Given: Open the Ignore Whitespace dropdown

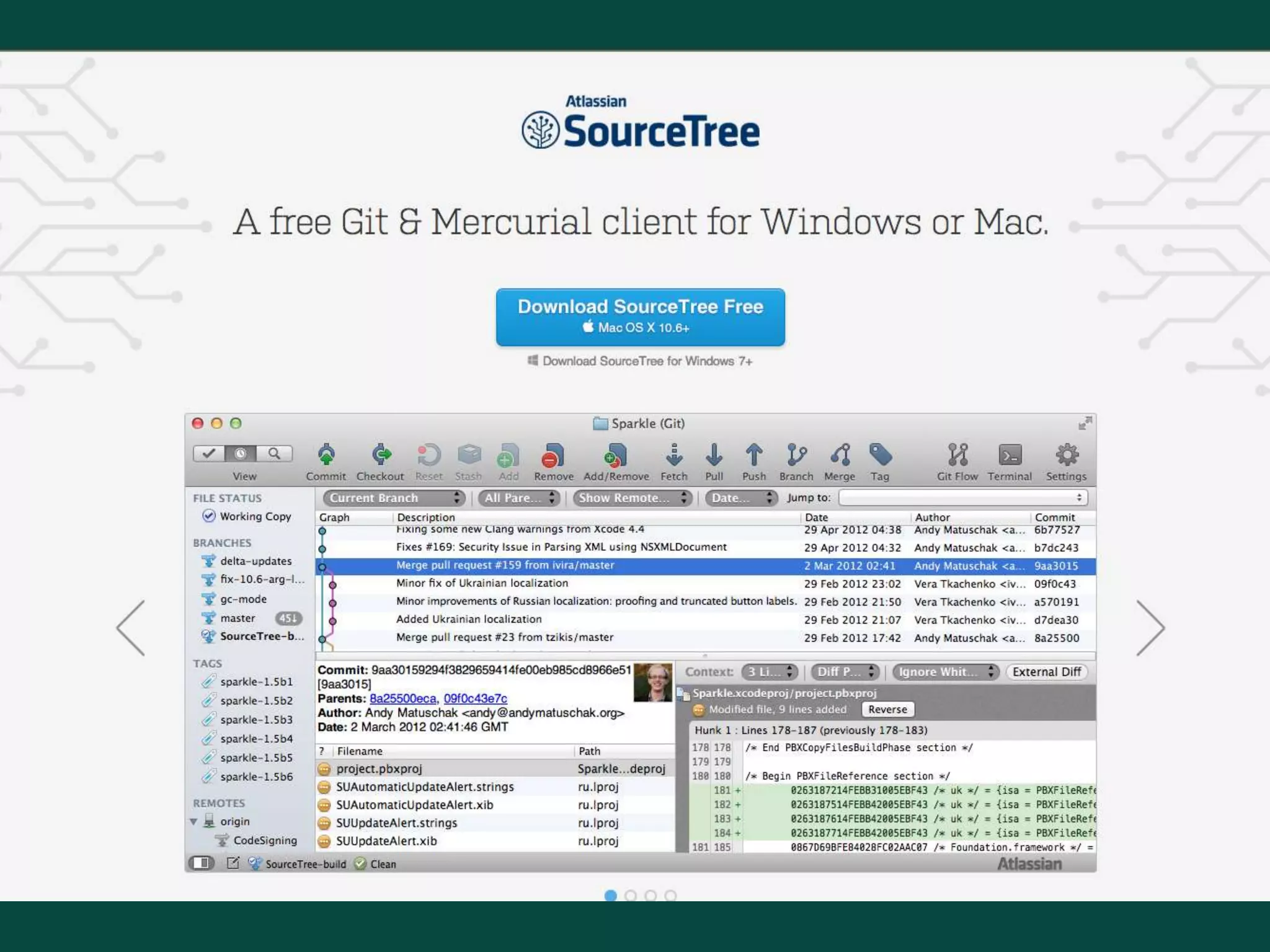Looking at the screenshot, I should pos(945,672).
